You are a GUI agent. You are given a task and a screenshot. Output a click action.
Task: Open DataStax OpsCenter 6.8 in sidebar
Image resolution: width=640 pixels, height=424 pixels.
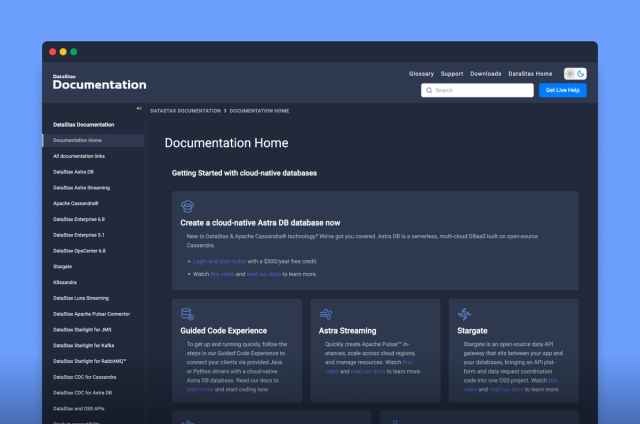click(79, 251)
